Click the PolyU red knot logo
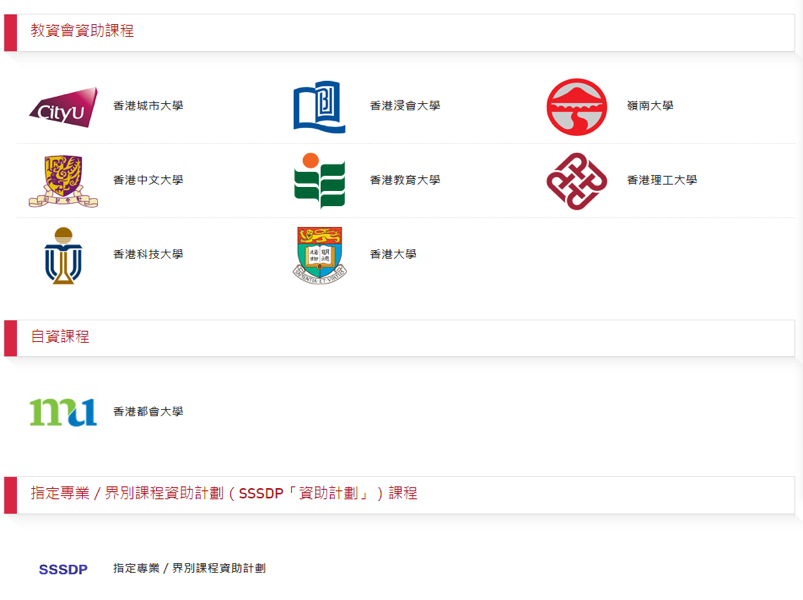 (x=577, y=181)
